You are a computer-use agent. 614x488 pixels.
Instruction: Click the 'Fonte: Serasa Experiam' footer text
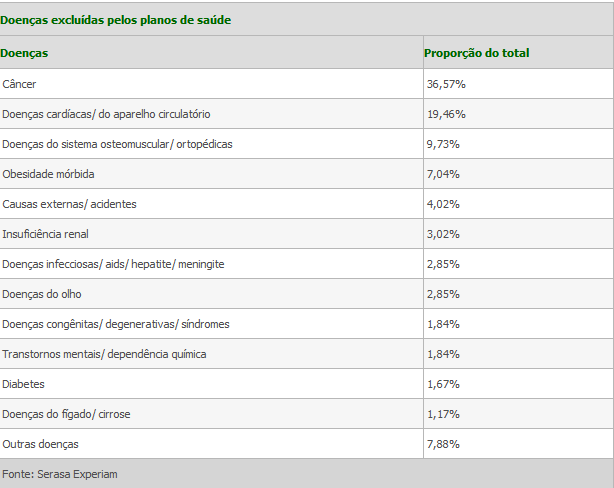coord(60,474)
